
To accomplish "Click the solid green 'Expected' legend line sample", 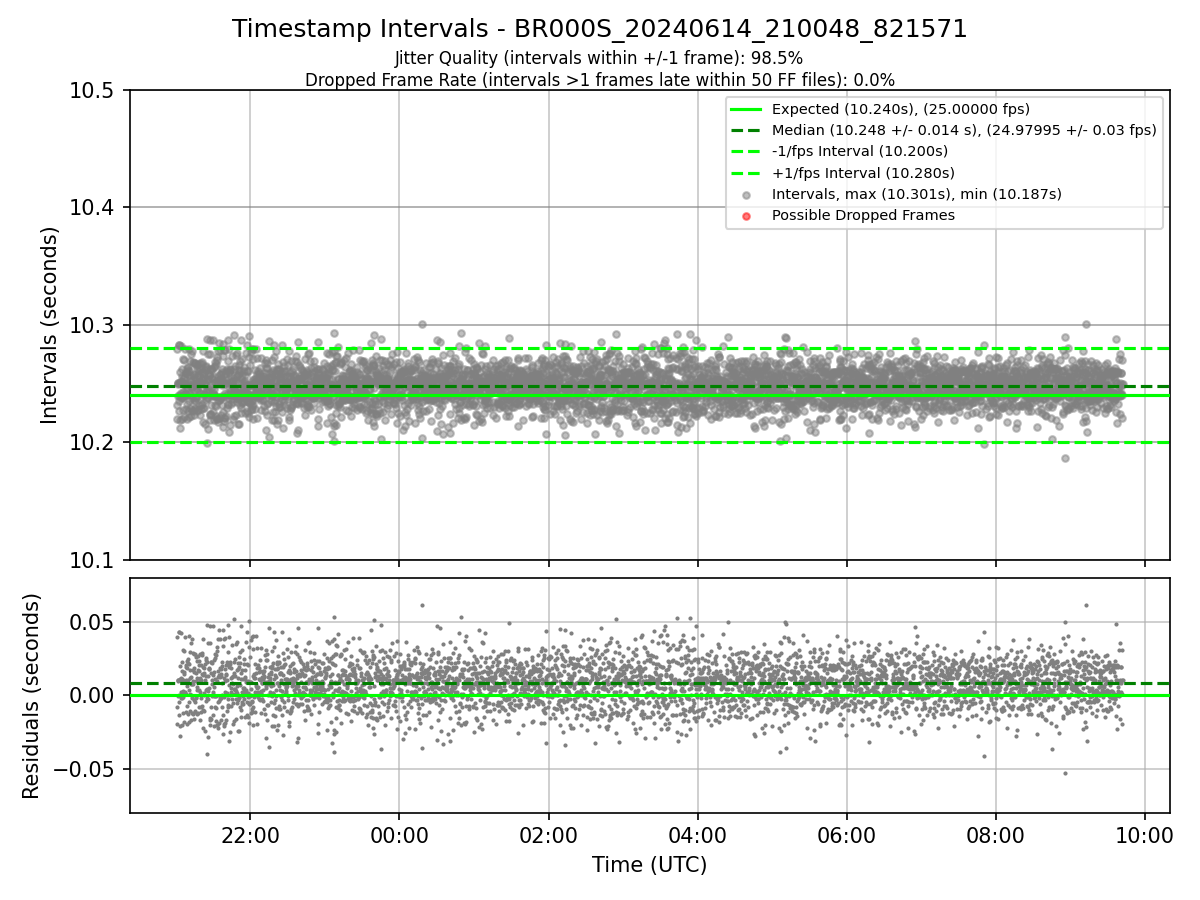I will pos(747,109).
